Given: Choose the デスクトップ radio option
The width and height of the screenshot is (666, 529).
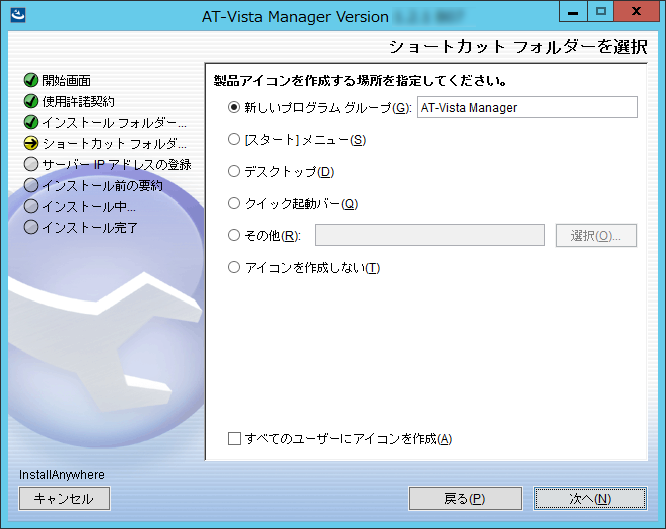Looking at the screenshot, I should click(234, 171).
